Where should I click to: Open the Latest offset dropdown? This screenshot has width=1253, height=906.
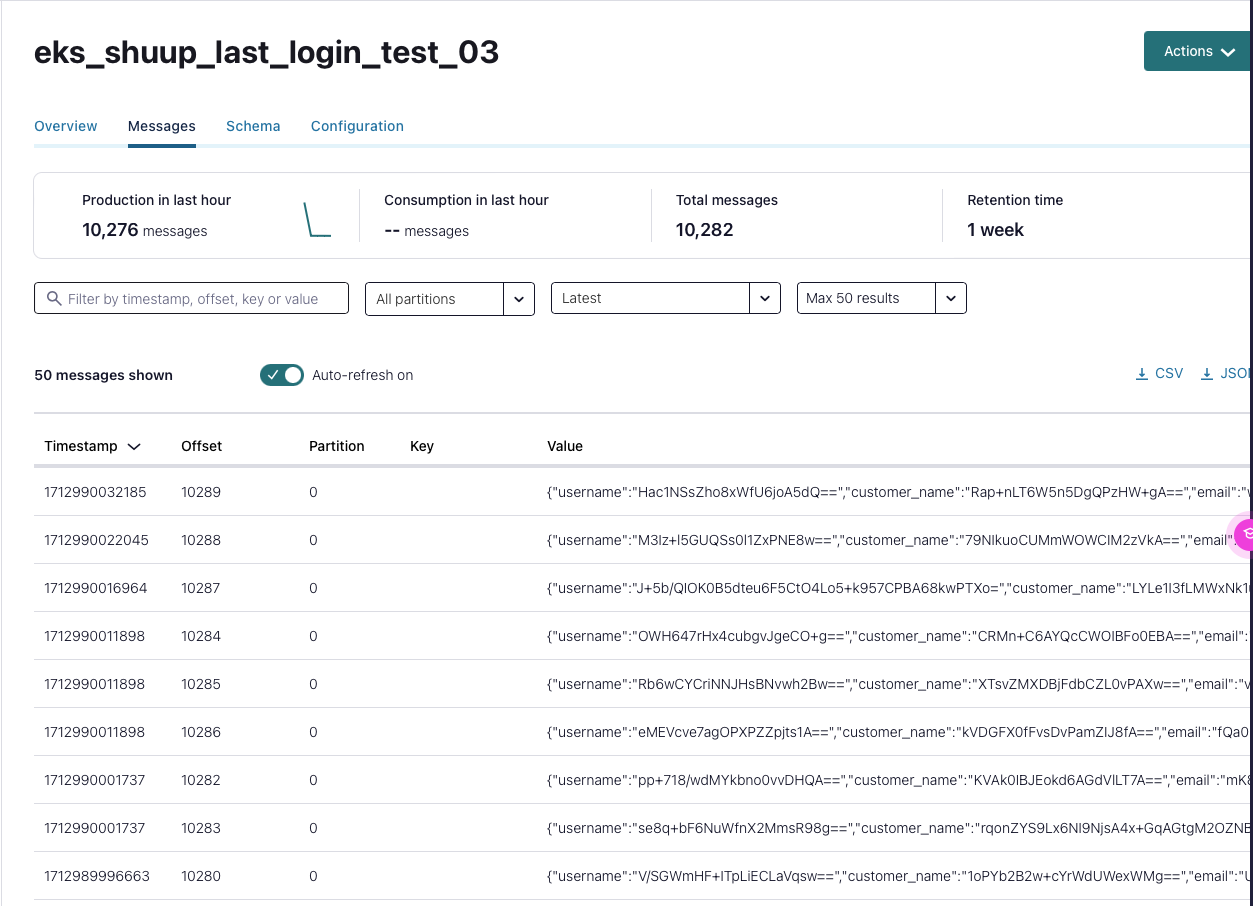666,298
